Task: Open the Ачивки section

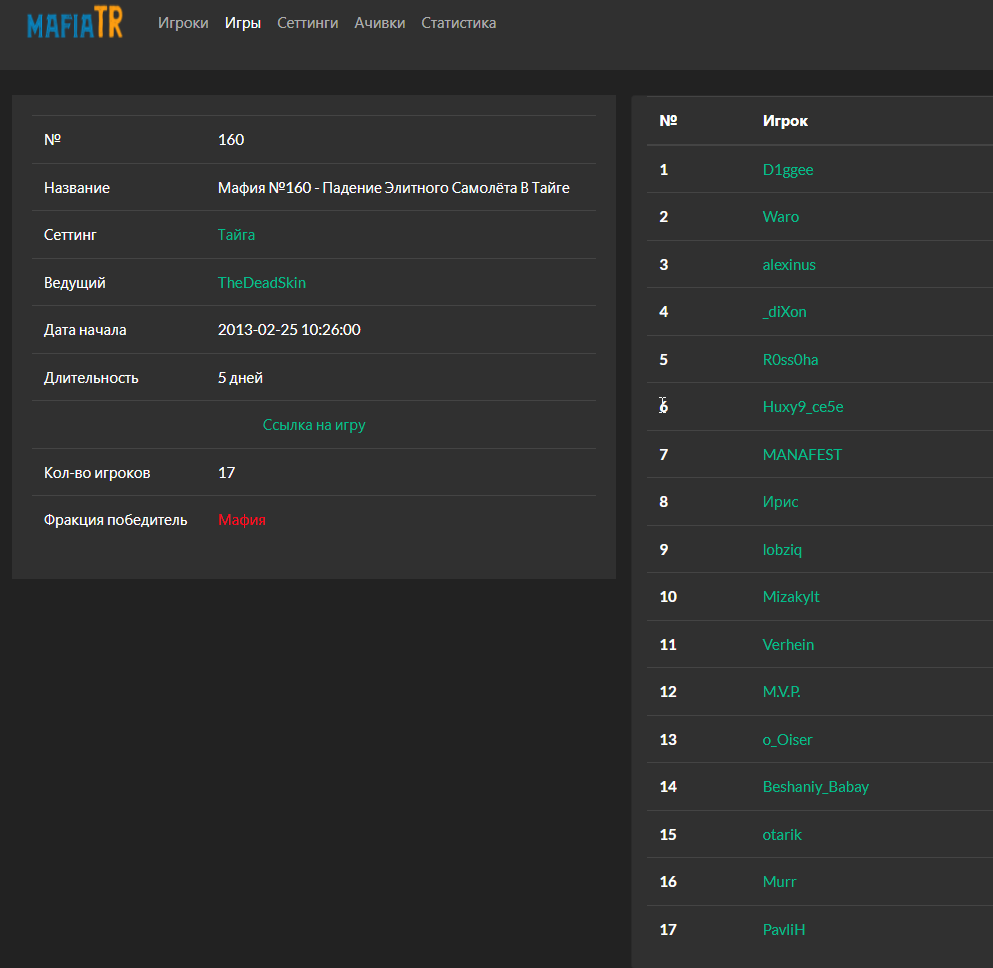Action: [x=380, y=23]
